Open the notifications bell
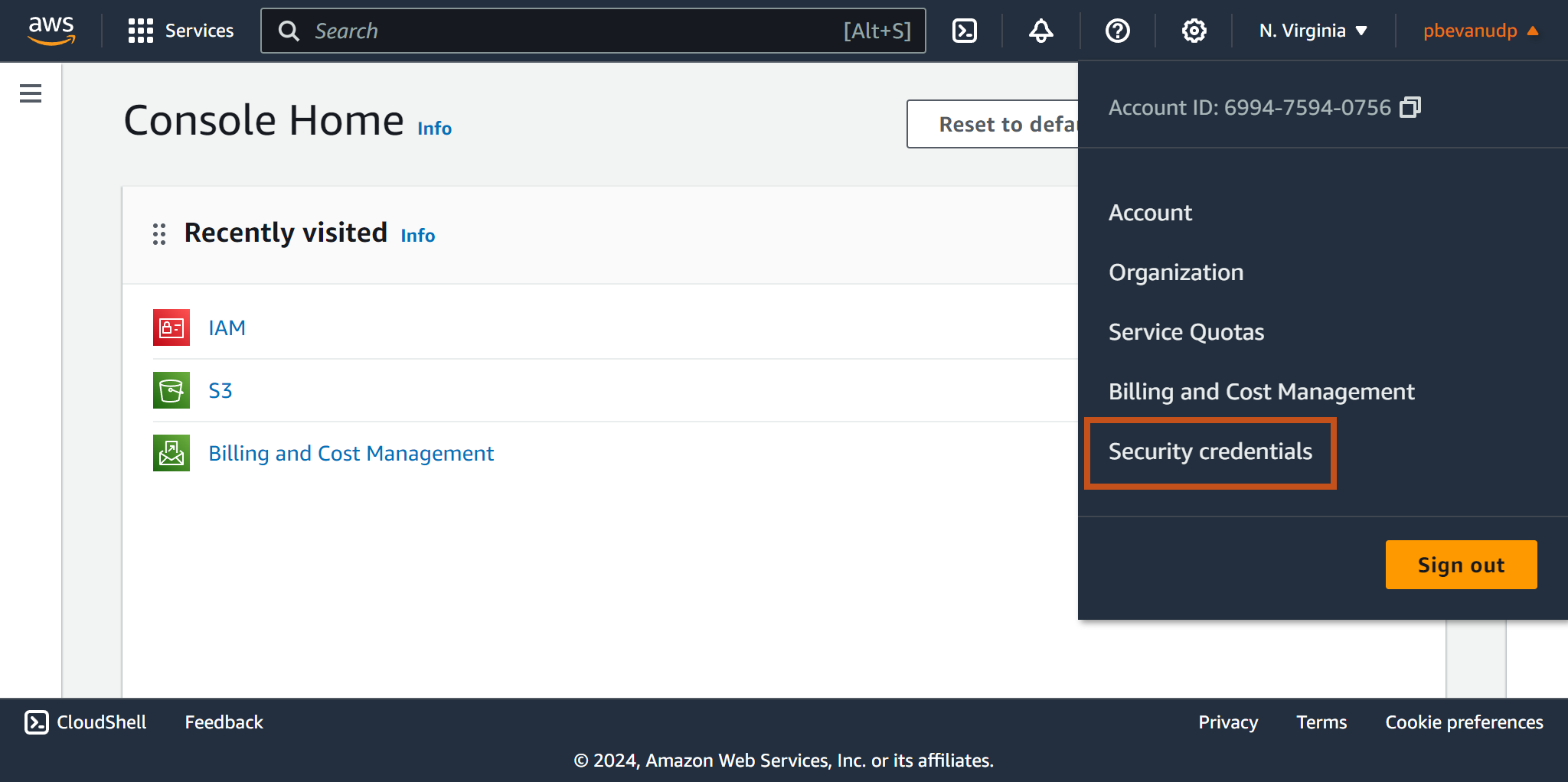Image resolution: width=1568 pixels, height=782 pixels. coord(1040,31)
